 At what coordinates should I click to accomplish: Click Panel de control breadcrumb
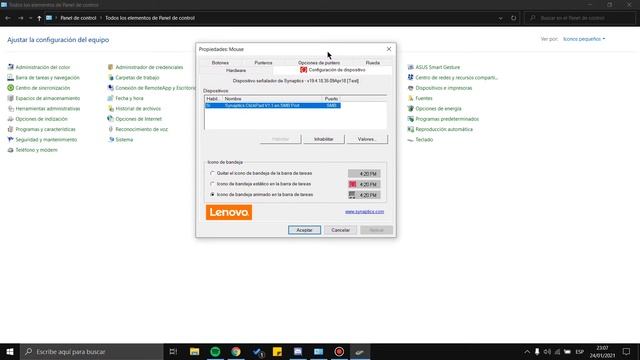click(78, 18)
